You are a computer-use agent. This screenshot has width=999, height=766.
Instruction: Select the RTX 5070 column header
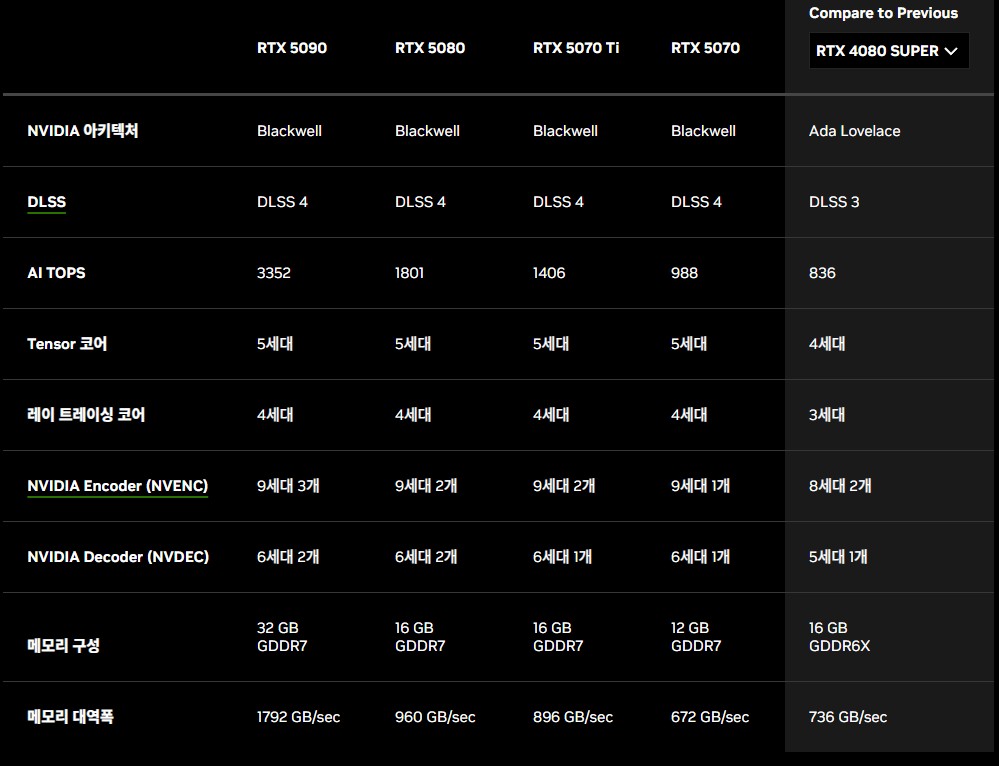pyautogui.click(x=705, y=48)
